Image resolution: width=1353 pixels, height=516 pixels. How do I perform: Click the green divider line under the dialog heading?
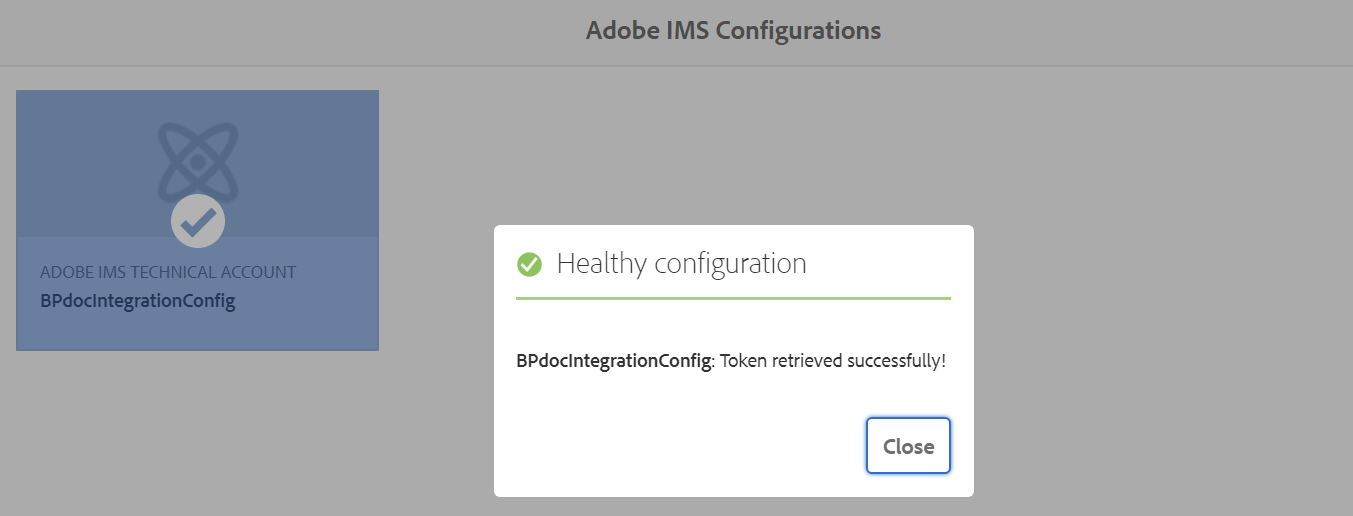pyautogui.click(x=733, y=298)
